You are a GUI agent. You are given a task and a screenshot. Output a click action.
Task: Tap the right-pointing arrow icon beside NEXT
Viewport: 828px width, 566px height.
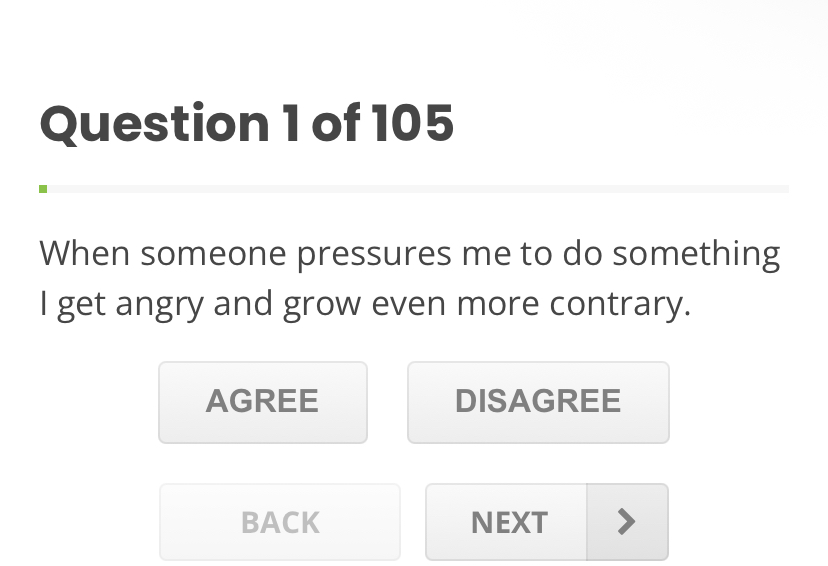[x=627, y=522]
